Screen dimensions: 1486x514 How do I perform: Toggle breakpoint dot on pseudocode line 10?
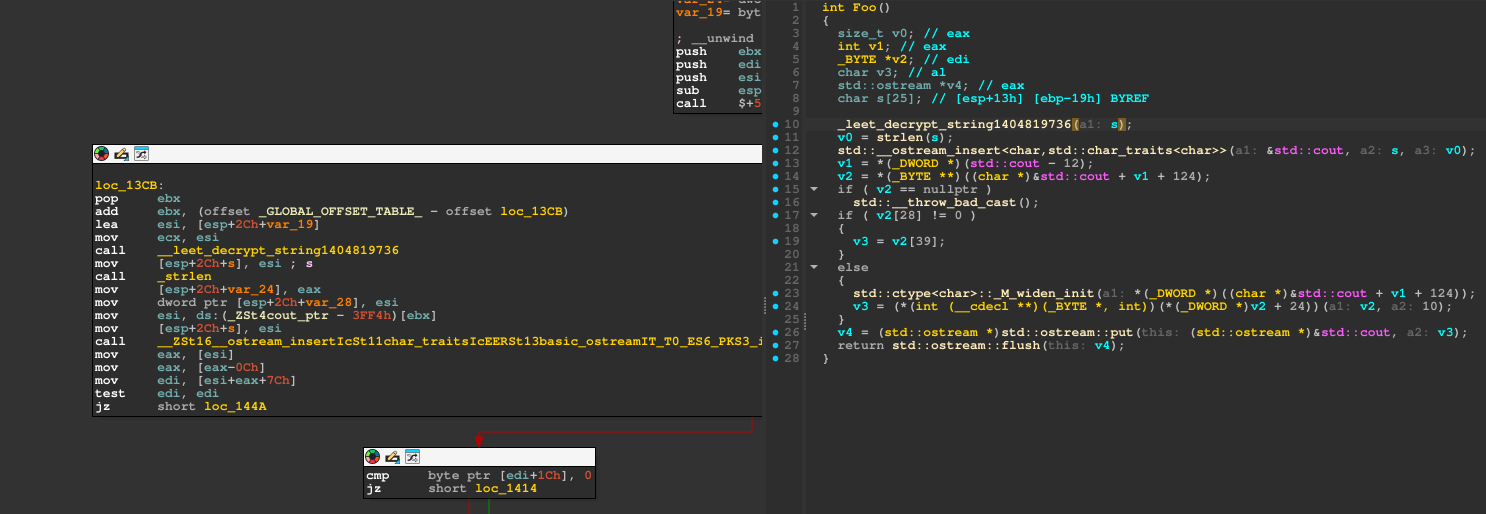point(776,124)
